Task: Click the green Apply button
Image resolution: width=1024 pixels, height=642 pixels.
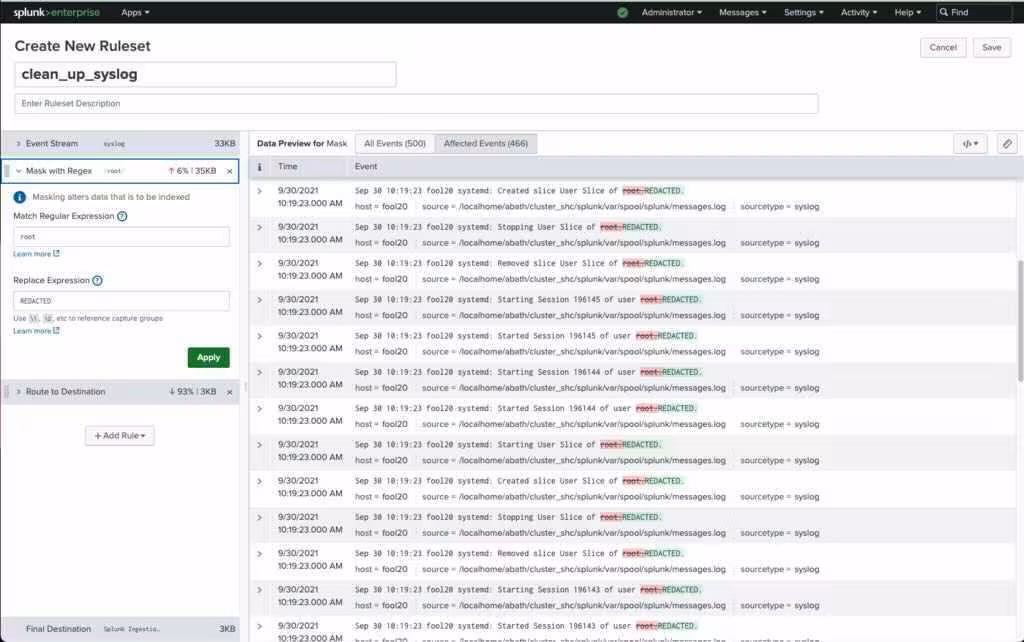Action: point(208,357)
